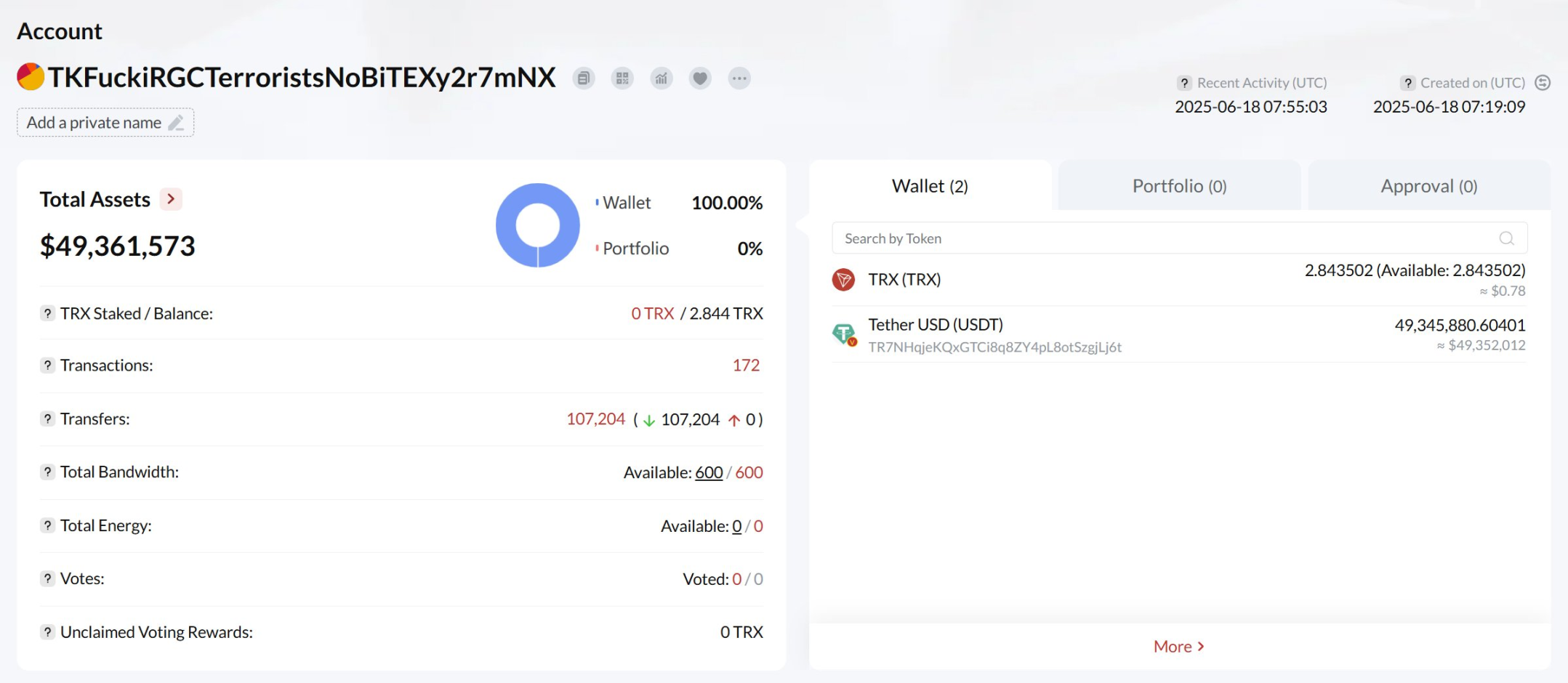Open More at the wallet list bottom
The height and width of the screenshot is (683, 1568).
(1179, 647)
